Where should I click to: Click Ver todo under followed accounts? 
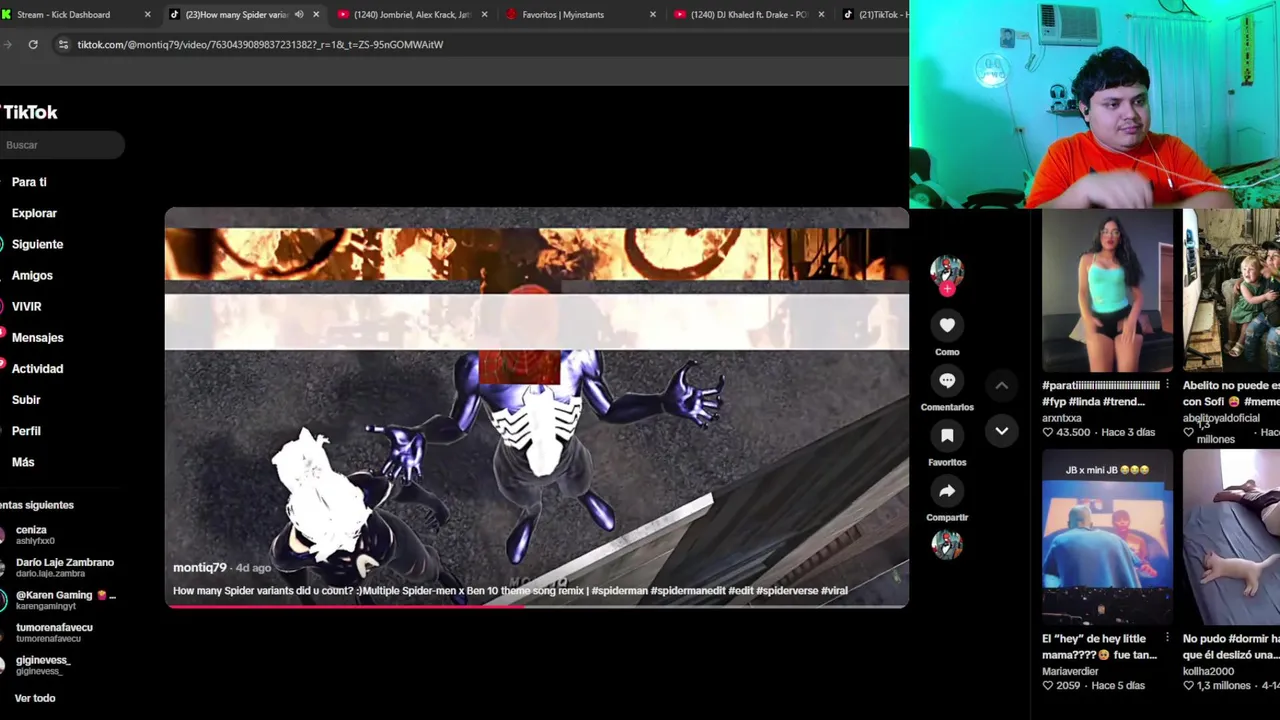click(x=35, y=698)
